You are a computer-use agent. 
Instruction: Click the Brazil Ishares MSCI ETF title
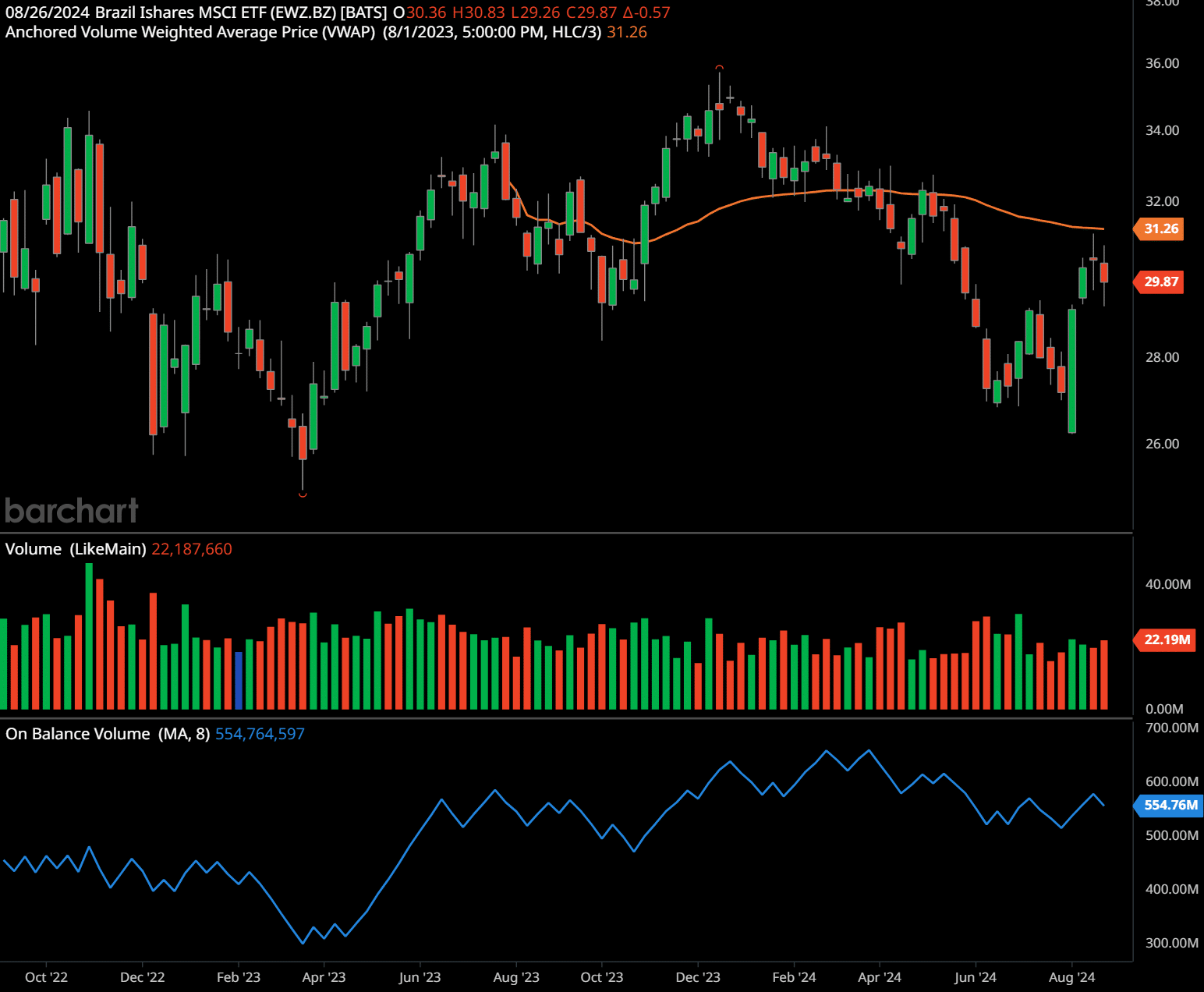pos(241,12)
